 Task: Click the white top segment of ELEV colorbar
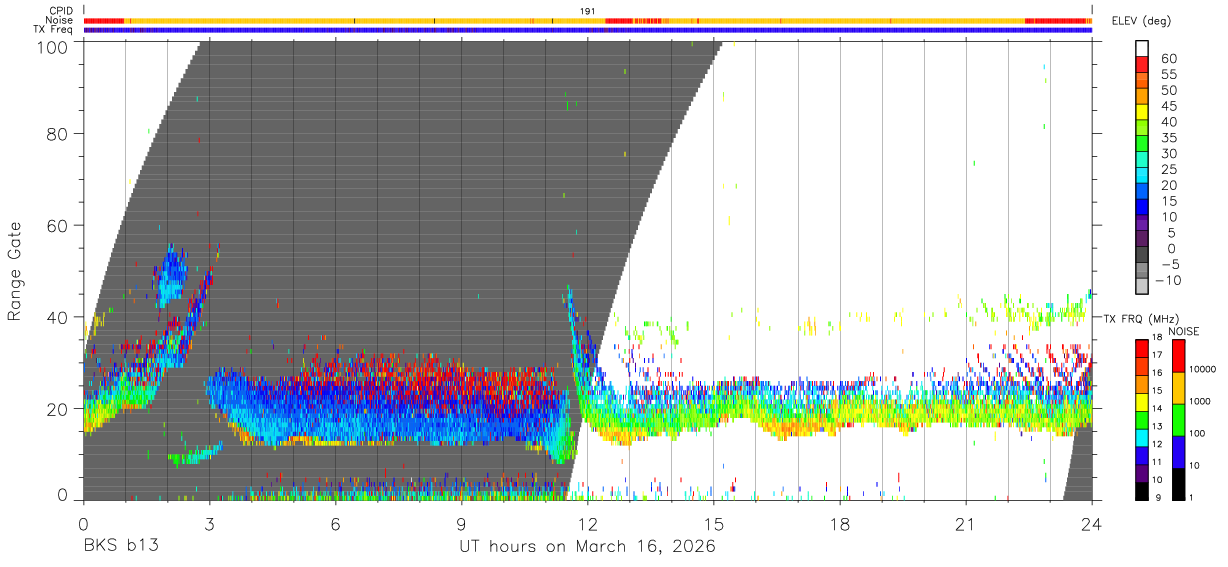click(1142, 48)
